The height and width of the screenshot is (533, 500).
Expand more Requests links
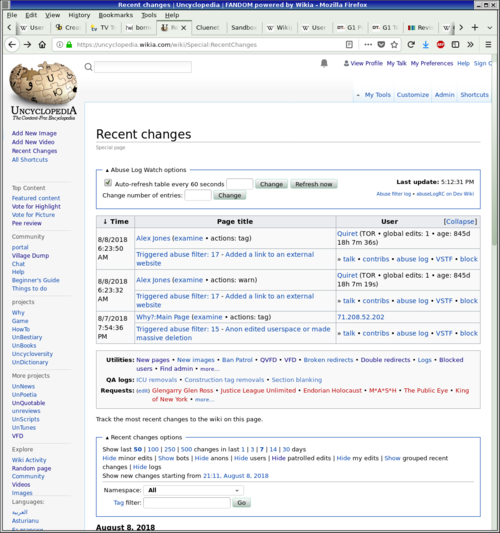(204, 400)
